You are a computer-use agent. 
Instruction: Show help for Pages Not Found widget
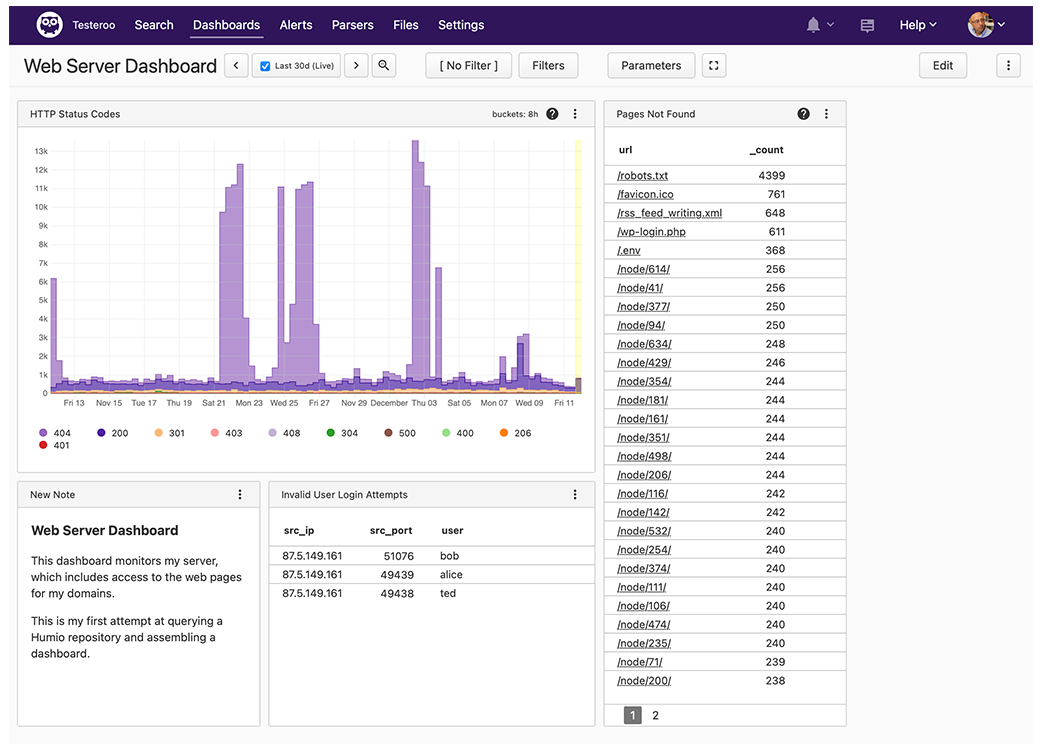[803, 114]
